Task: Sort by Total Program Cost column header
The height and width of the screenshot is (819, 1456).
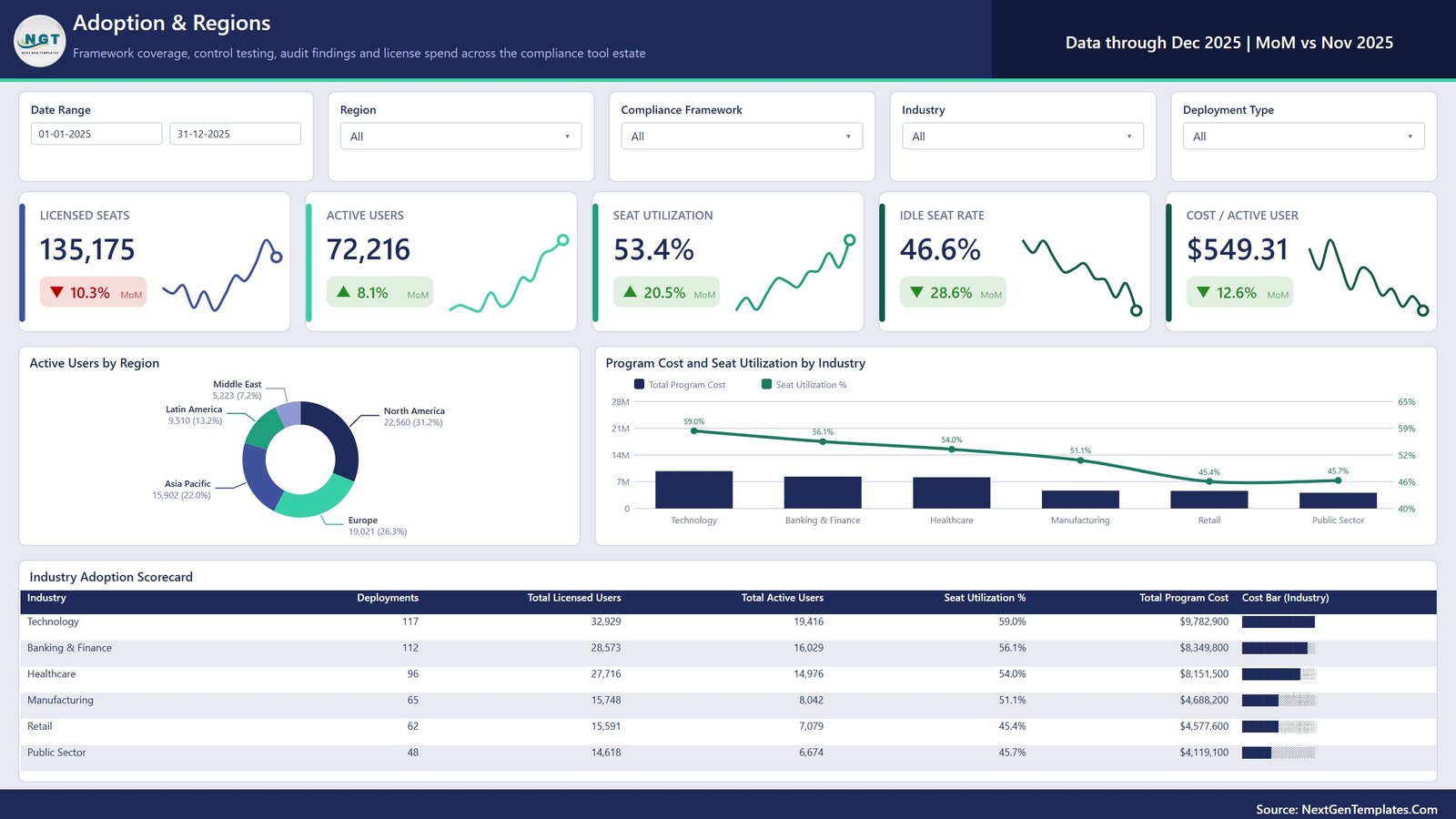Action: pos(1184,598)
